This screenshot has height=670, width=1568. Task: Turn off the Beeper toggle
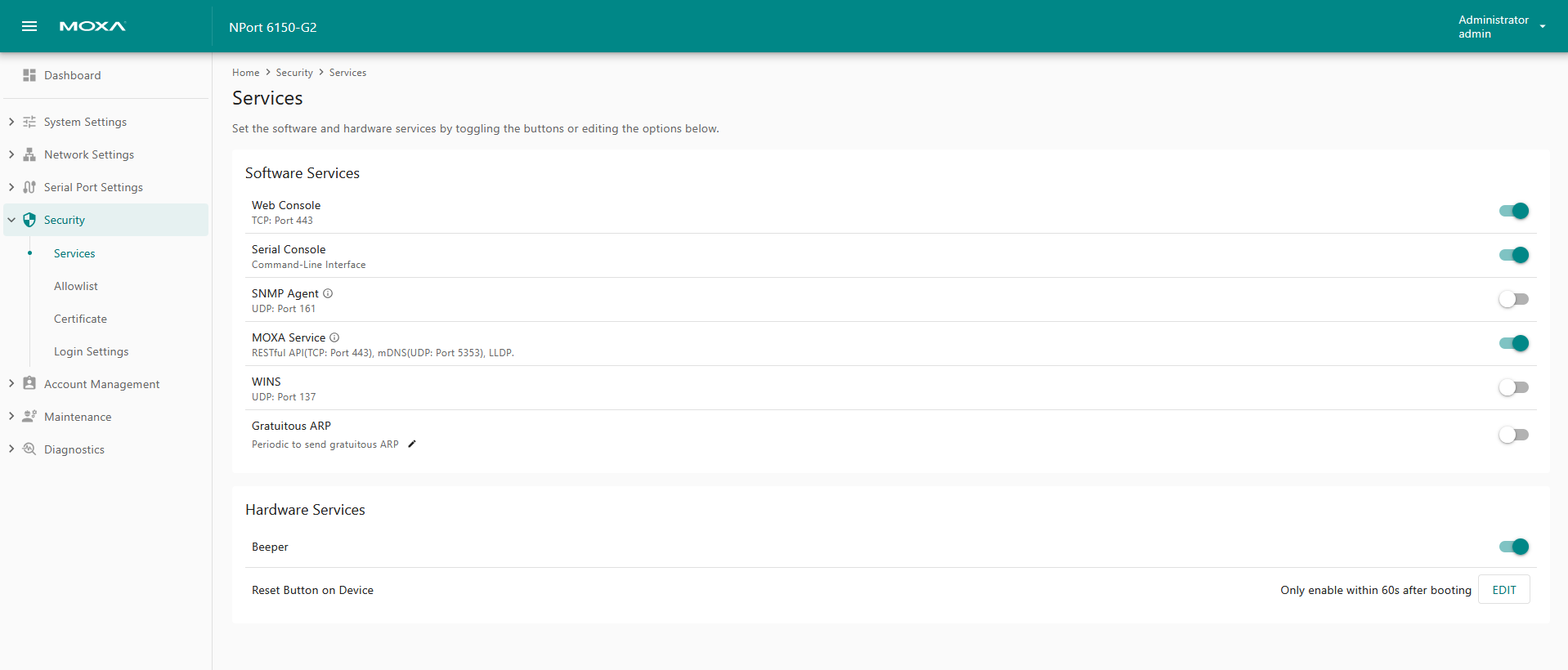[x=1513, y=547]
